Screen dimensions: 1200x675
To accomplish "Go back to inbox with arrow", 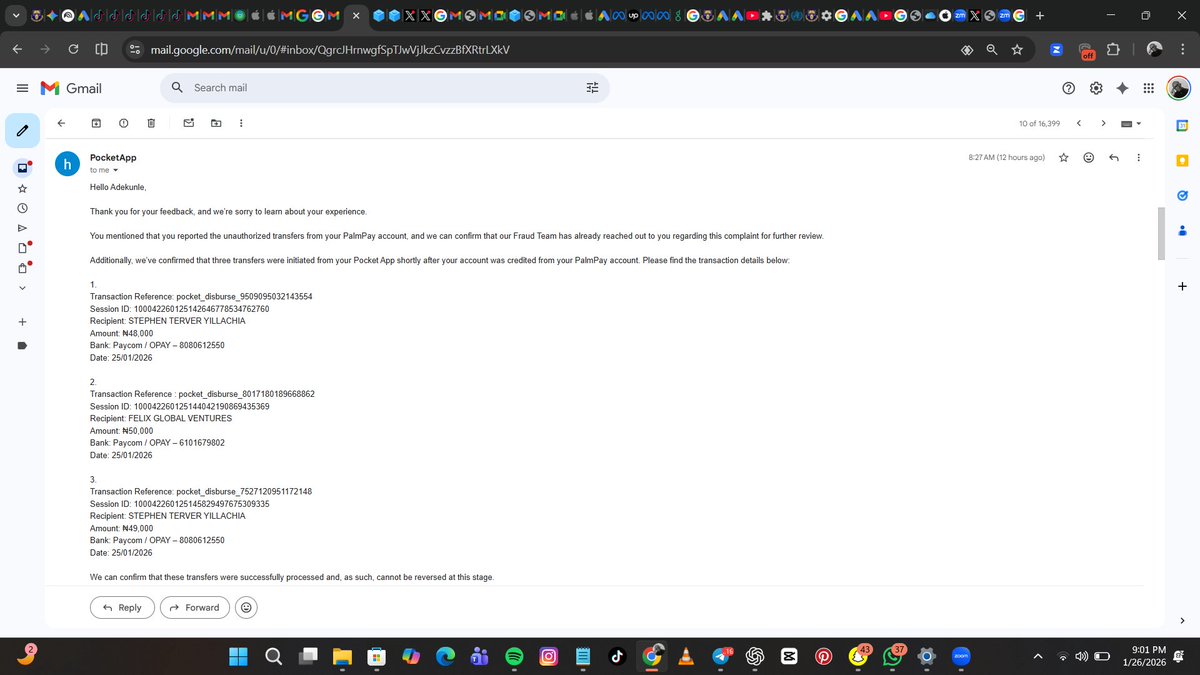I will tap(61, 123).
